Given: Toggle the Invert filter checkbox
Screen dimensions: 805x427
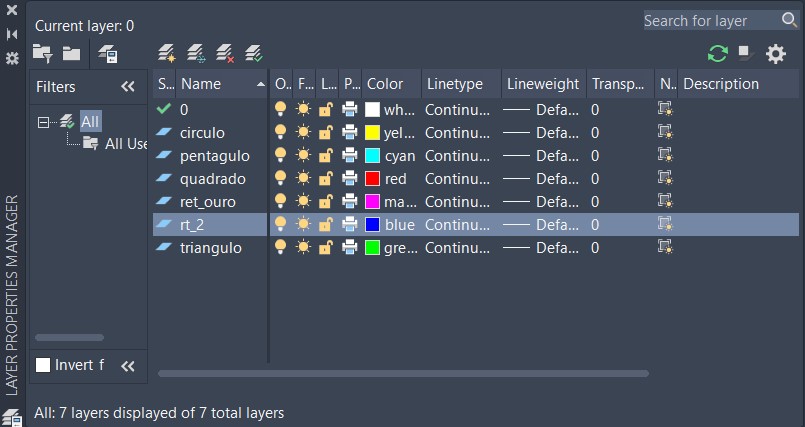Looking at the screenshot, I should [x=43, y=365].
